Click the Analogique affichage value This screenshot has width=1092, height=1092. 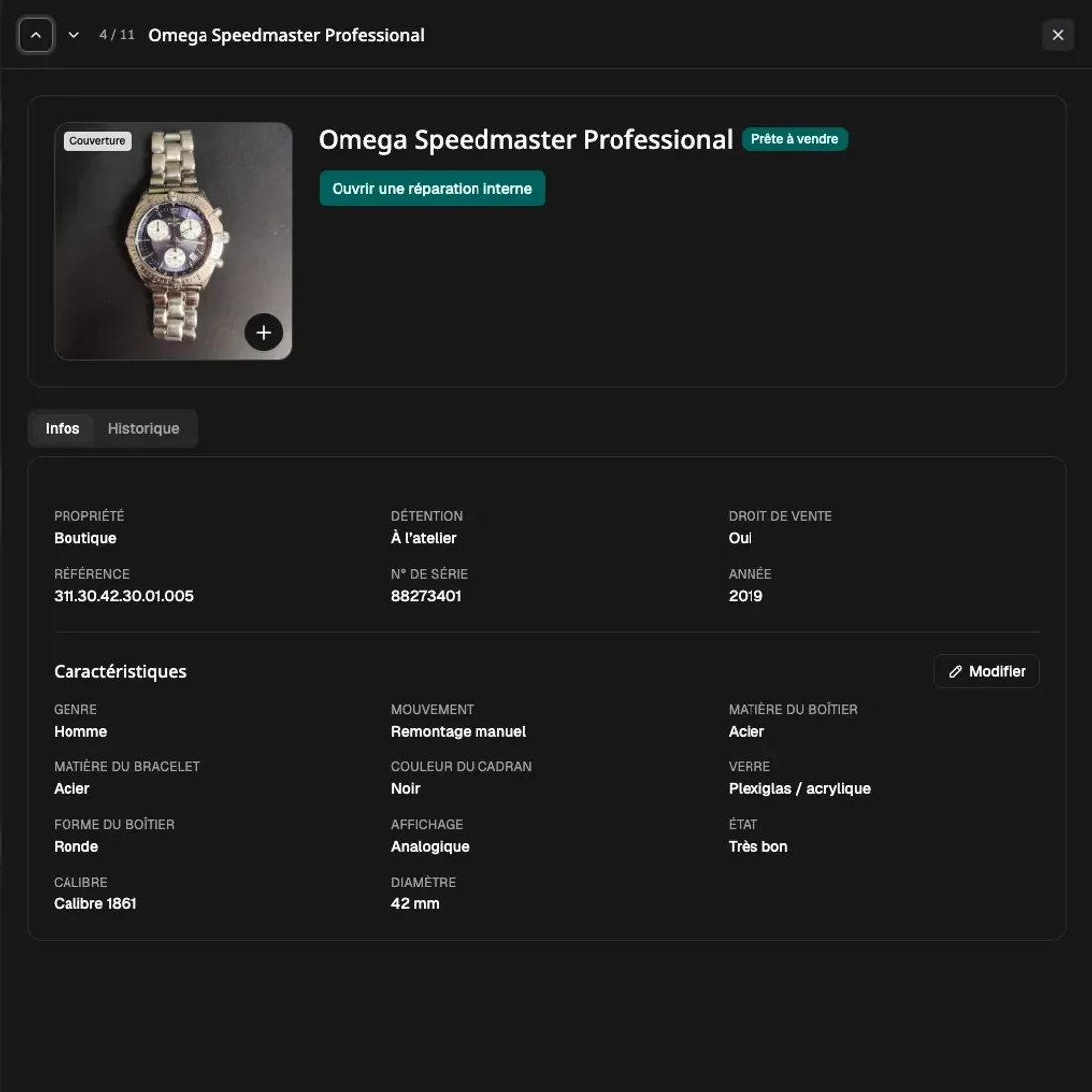430,846
